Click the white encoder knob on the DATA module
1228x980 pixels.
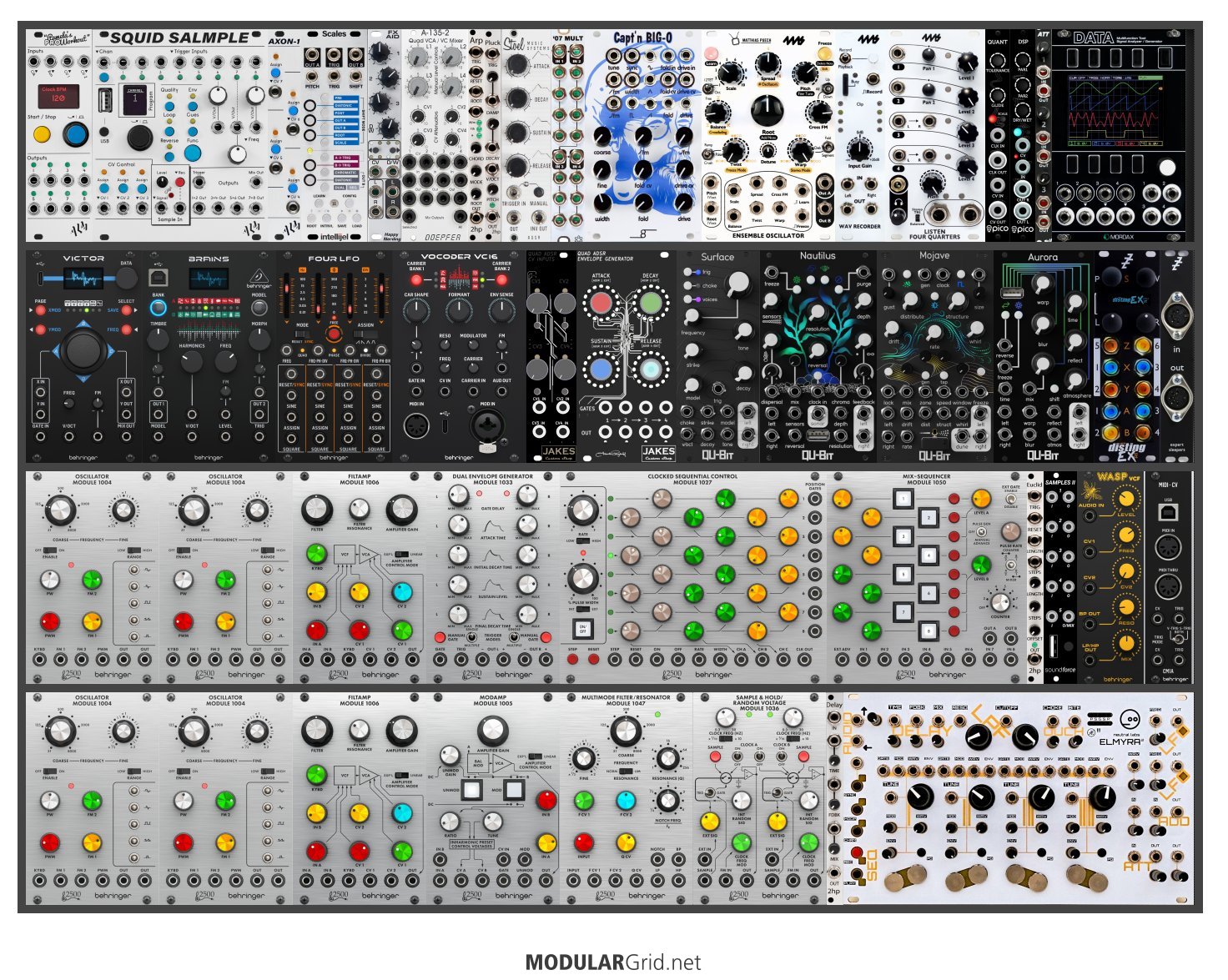[1167, 168]
